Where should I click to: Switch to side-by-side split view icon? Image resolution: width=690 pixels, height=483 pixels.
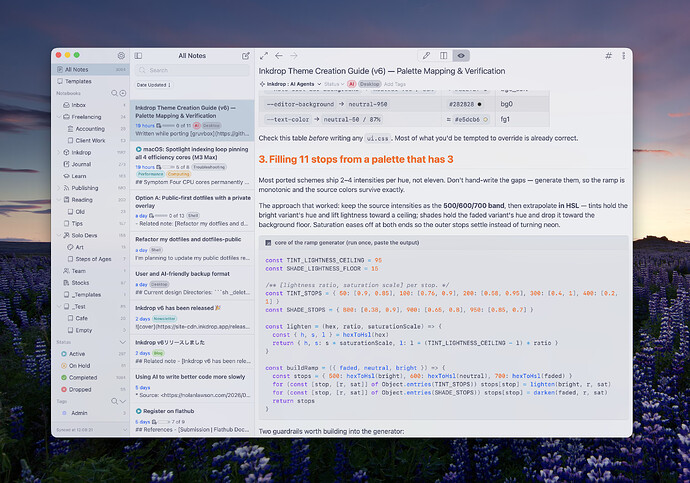click(444, 56)
